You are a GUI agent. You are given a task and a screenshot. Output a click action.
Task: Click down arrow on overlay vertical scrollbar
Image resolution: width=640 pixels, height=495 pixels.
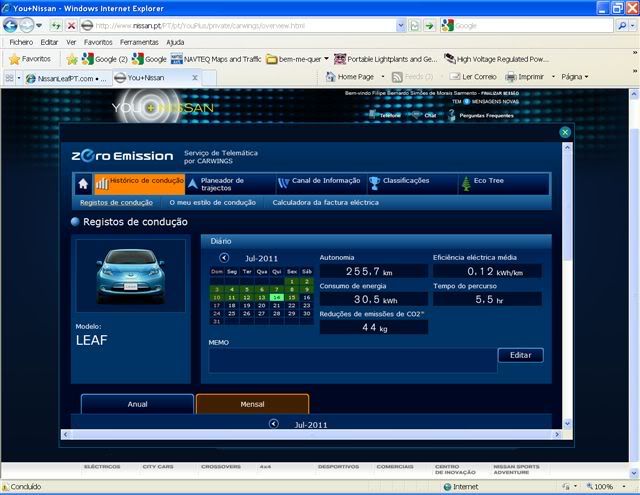coord(567,424)
